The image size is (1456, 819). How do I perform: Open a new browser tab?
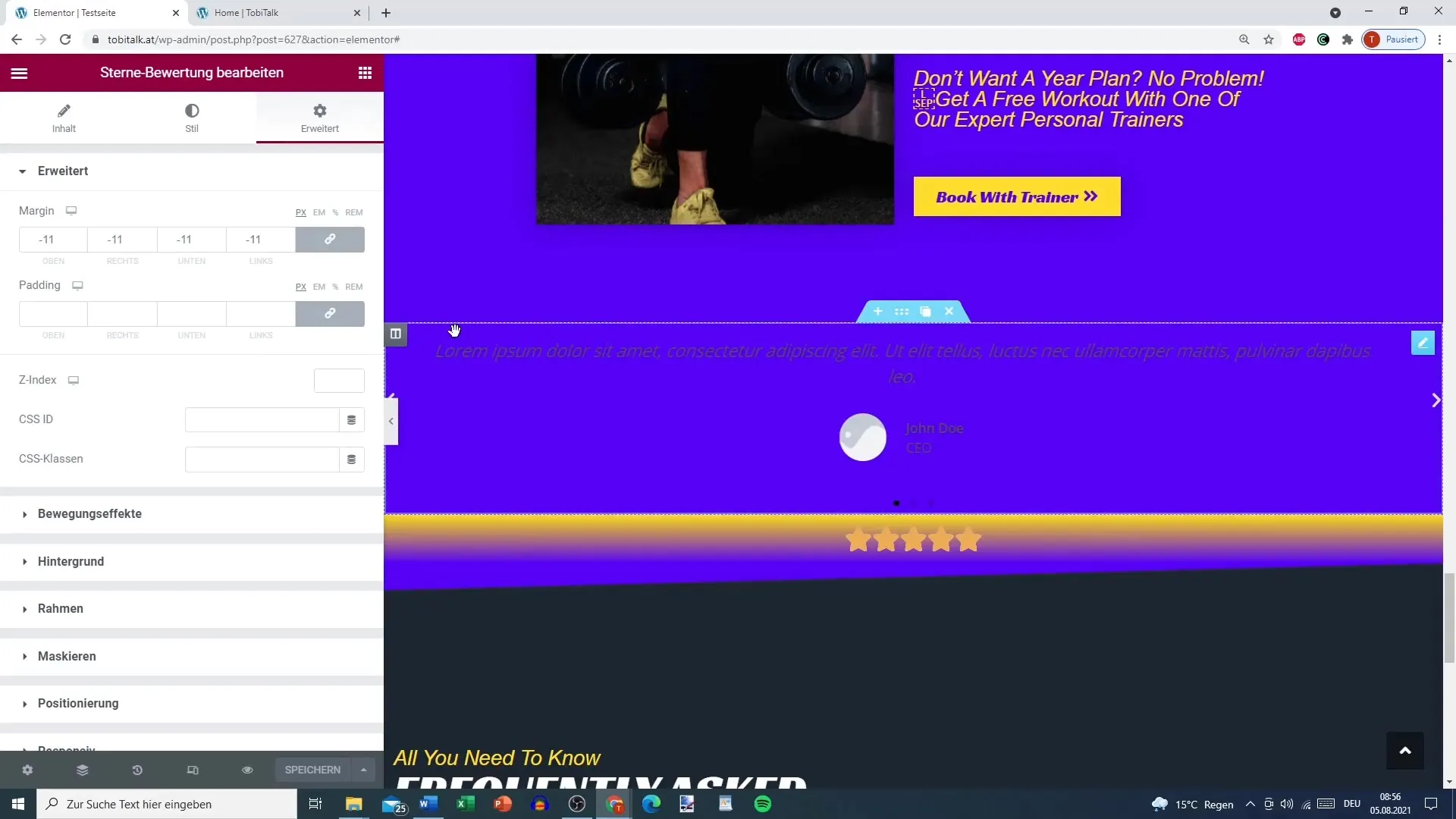coord(386,13)
